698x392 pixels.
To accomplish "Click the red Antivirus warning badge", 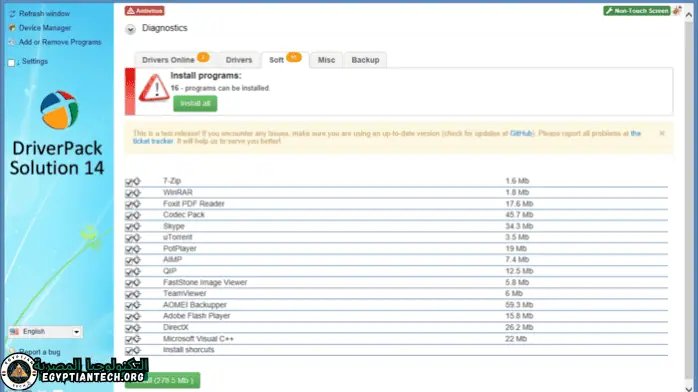I will tap(145, 11).
